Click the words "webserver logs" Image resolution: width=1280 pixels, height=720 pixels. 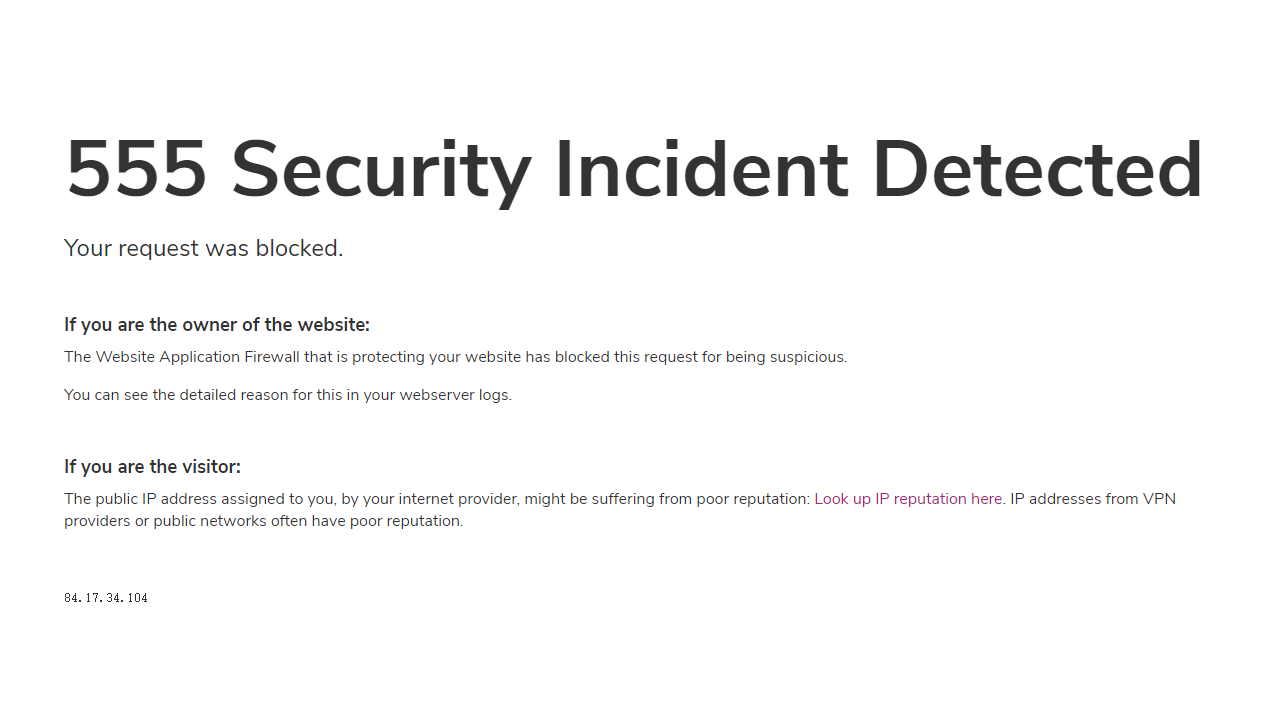[454, 395]
